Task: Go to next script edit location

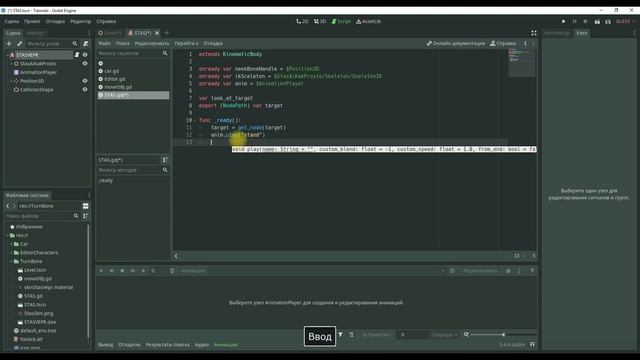Action: click(533, 43)
